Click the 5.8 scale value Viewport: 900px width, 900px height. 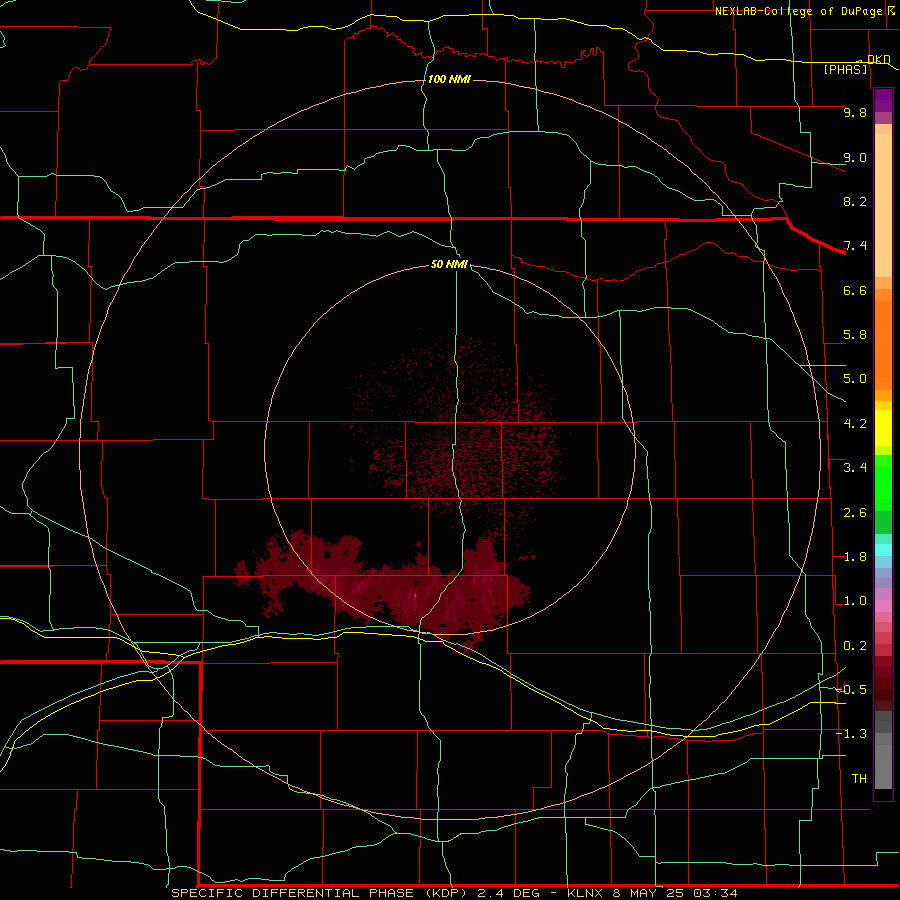855,335
